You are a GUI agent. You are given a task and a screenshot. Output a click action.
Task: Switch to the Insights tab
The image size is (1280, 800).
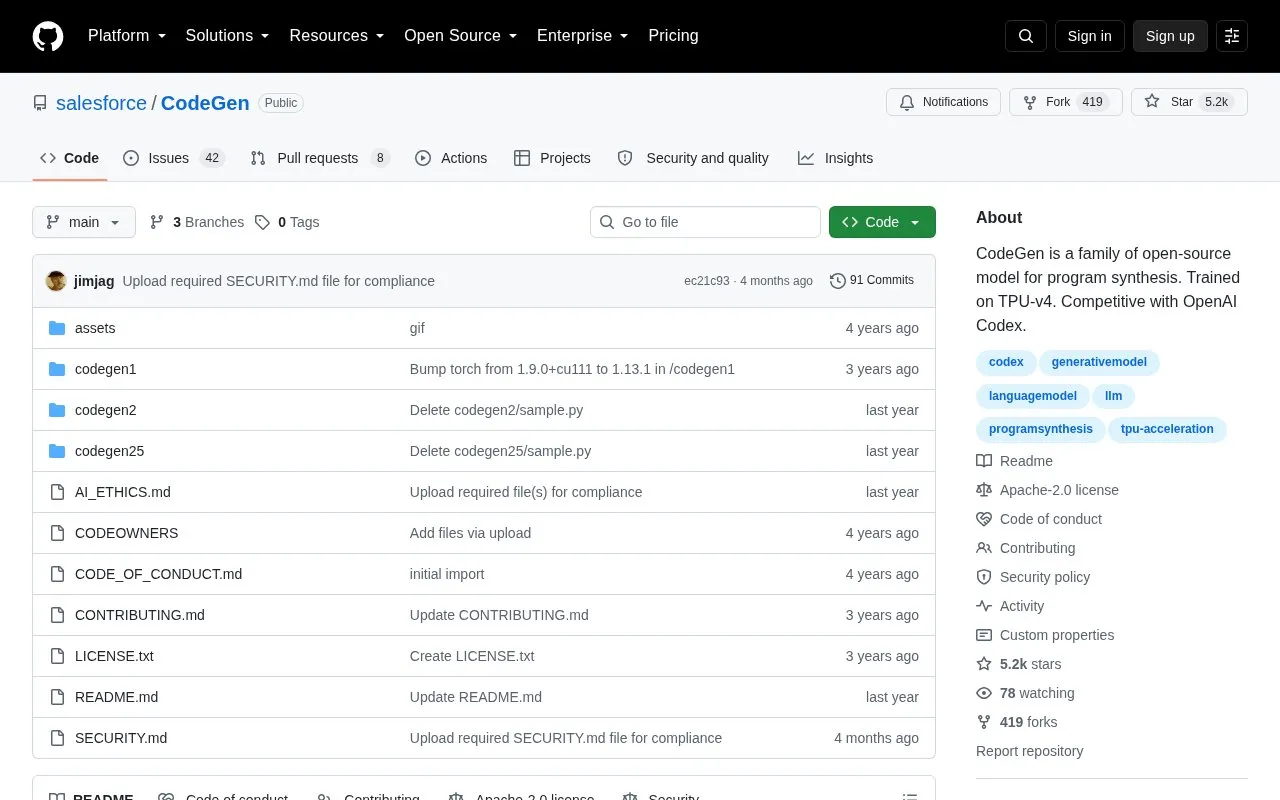[835, 158]
